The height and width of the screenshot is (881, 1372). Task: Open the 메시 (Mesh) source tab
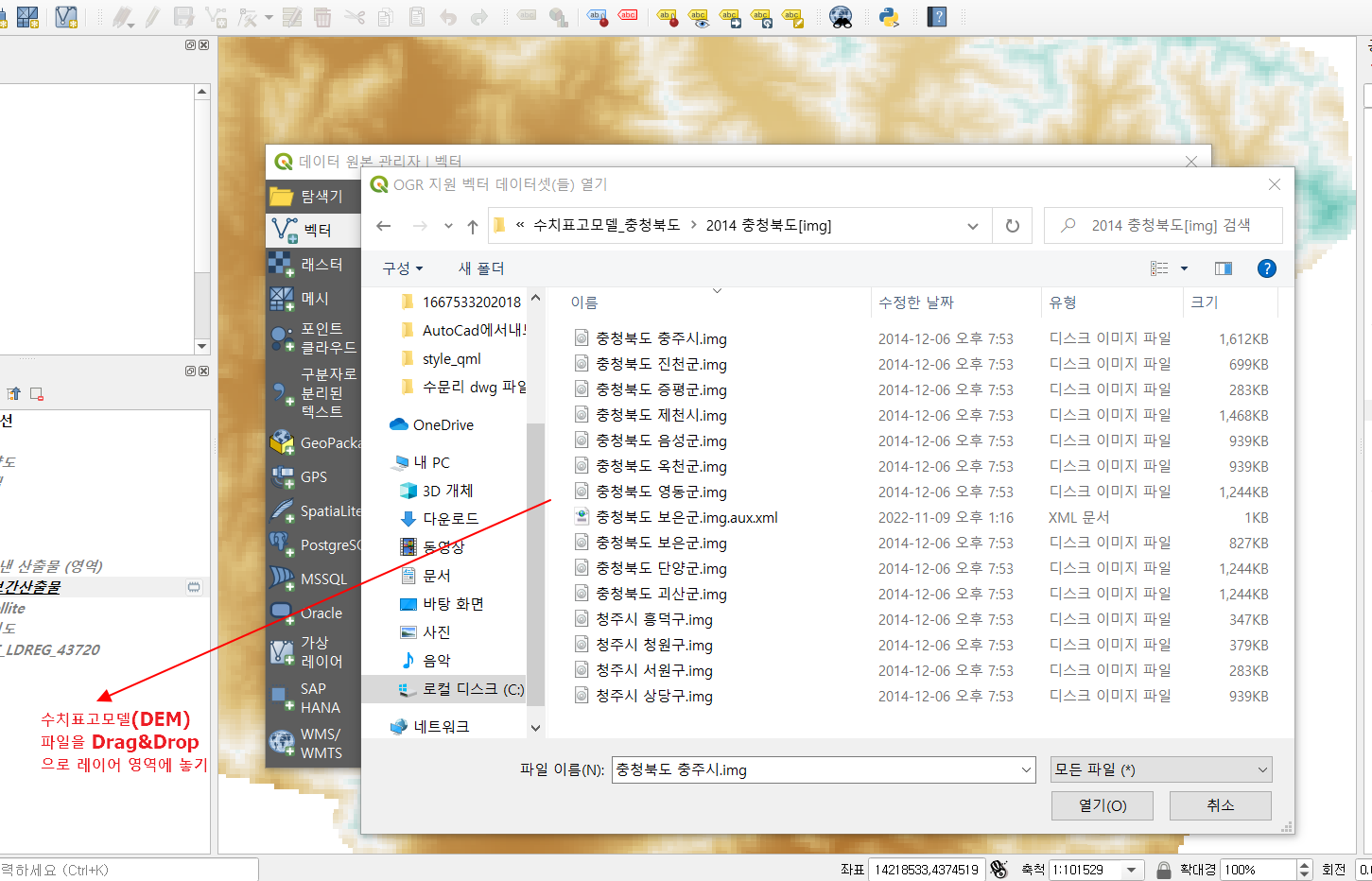point(313,298)
